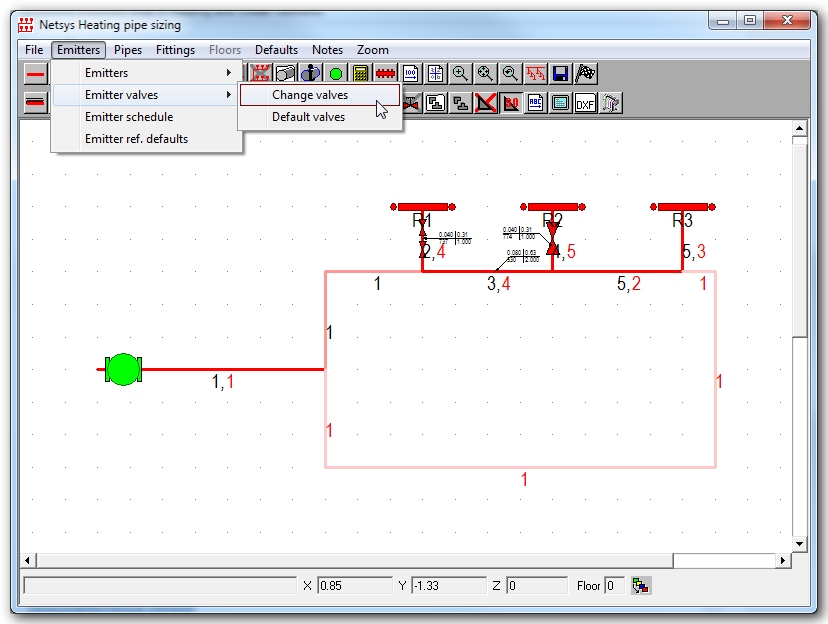This screenshot has height=624, width=828.
Task: Click the colored blocks icon beside Floor
Action: (641, 586)
